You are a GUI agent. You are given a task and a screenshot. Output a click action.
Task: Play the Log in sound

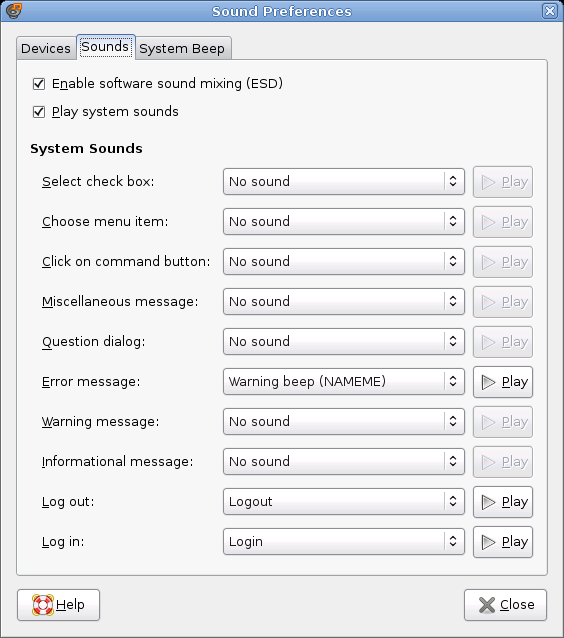503,542
